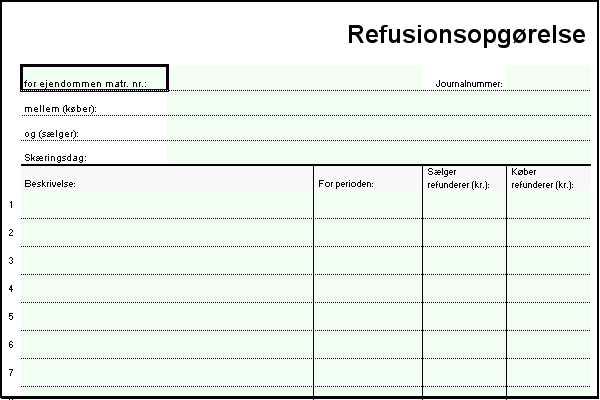Click the Sælger refunderer cell in row 3

[464, 261]
